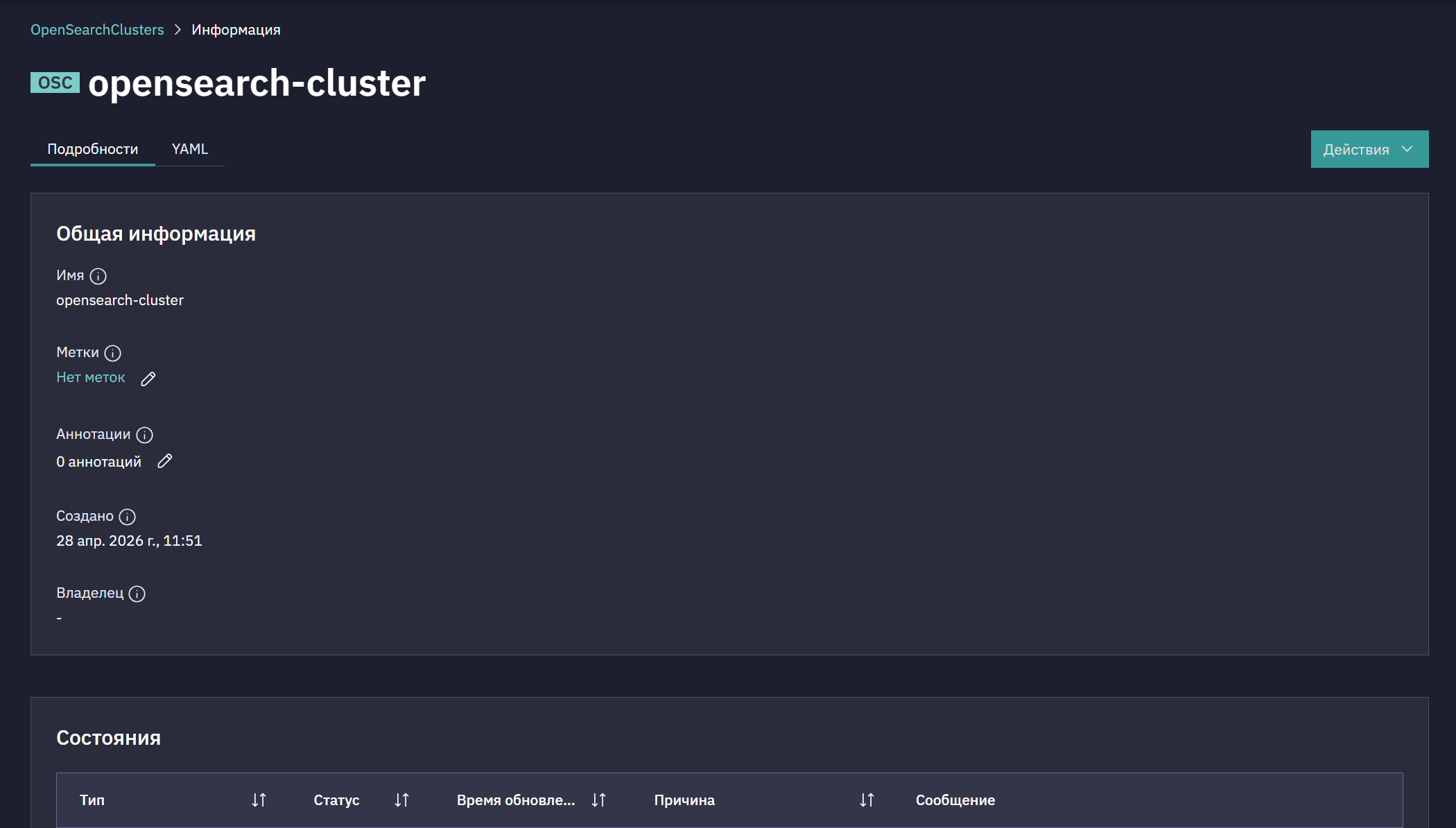Click the info icon beside Метки

tap(113, 353)
